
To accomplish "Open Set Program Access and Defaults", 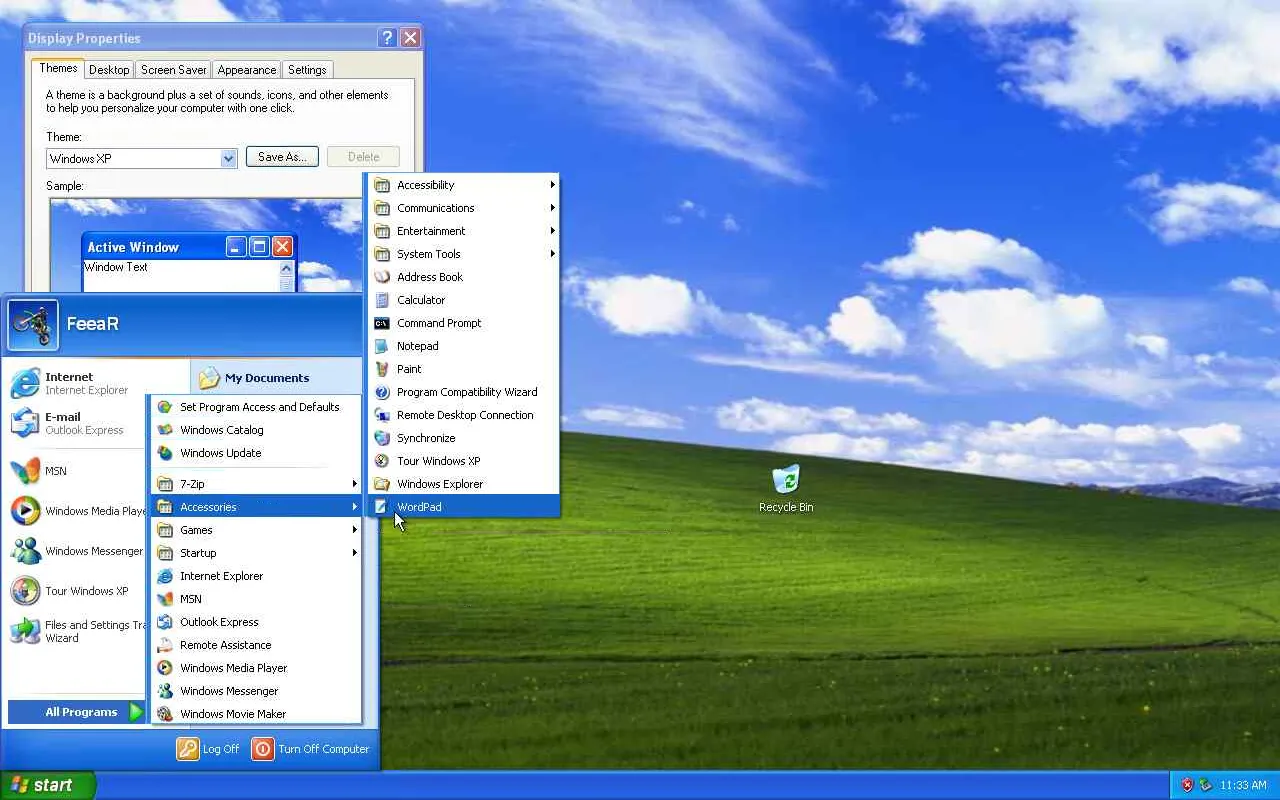I will click(256, 407).
